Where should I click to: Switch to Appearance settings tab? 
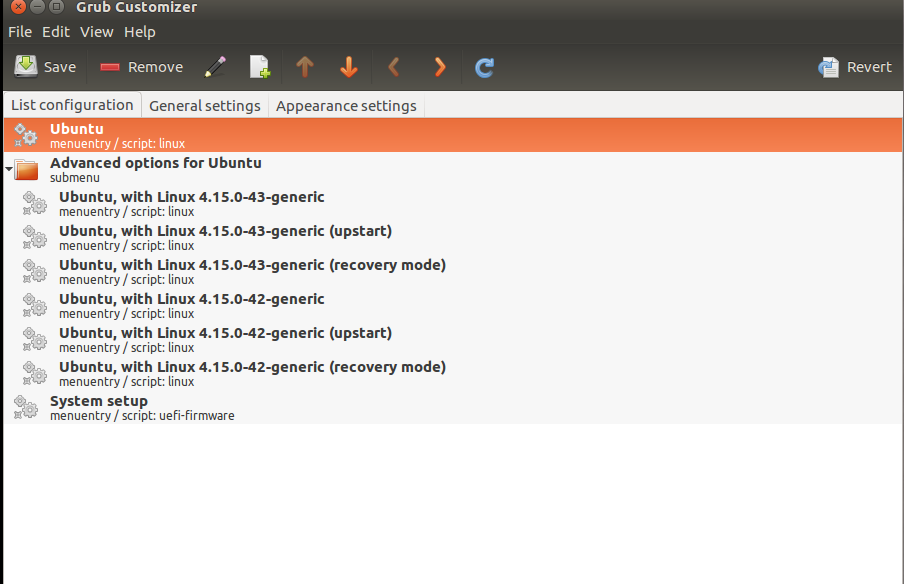tap(346, 106)
